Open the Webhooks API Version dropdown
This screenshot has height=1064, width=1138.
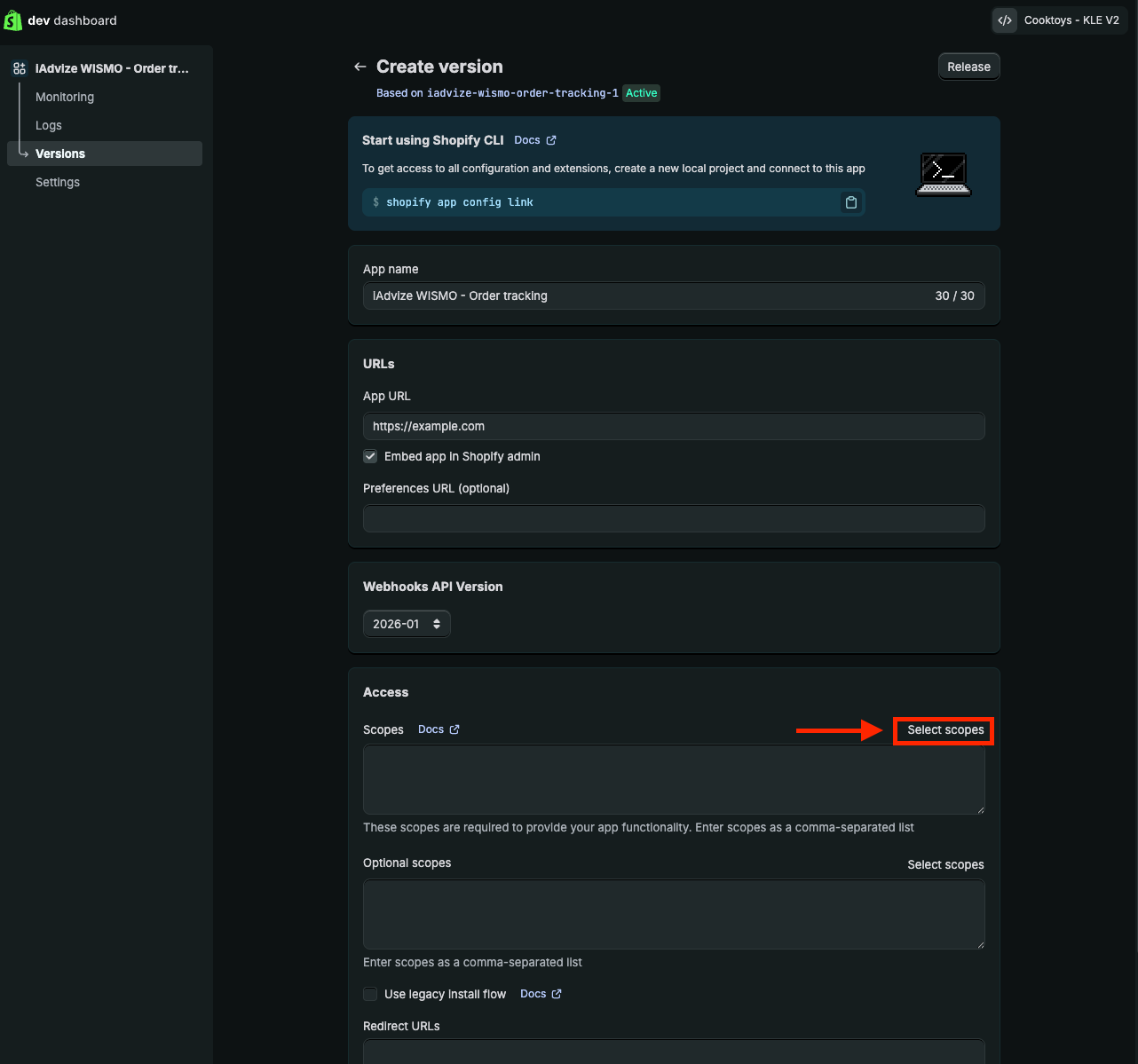[407, 624]
